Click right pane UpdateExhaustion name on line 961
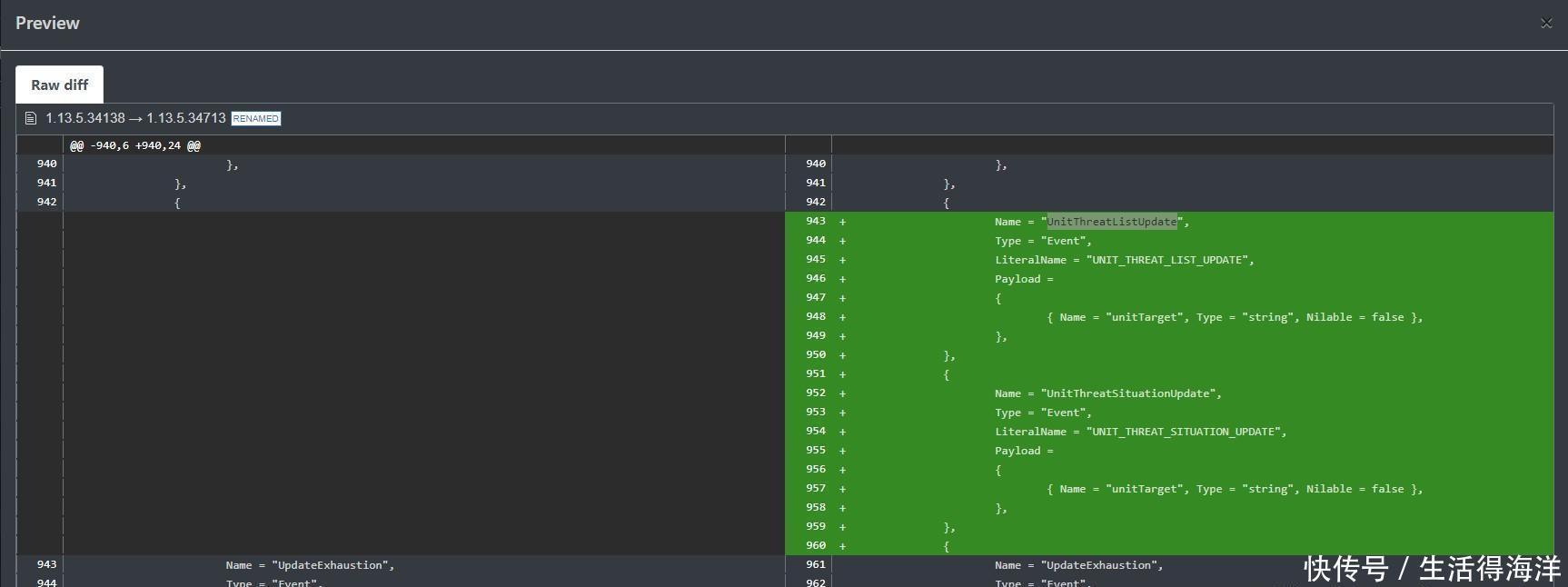The image size is (1568, 587). pos(1078,565)
